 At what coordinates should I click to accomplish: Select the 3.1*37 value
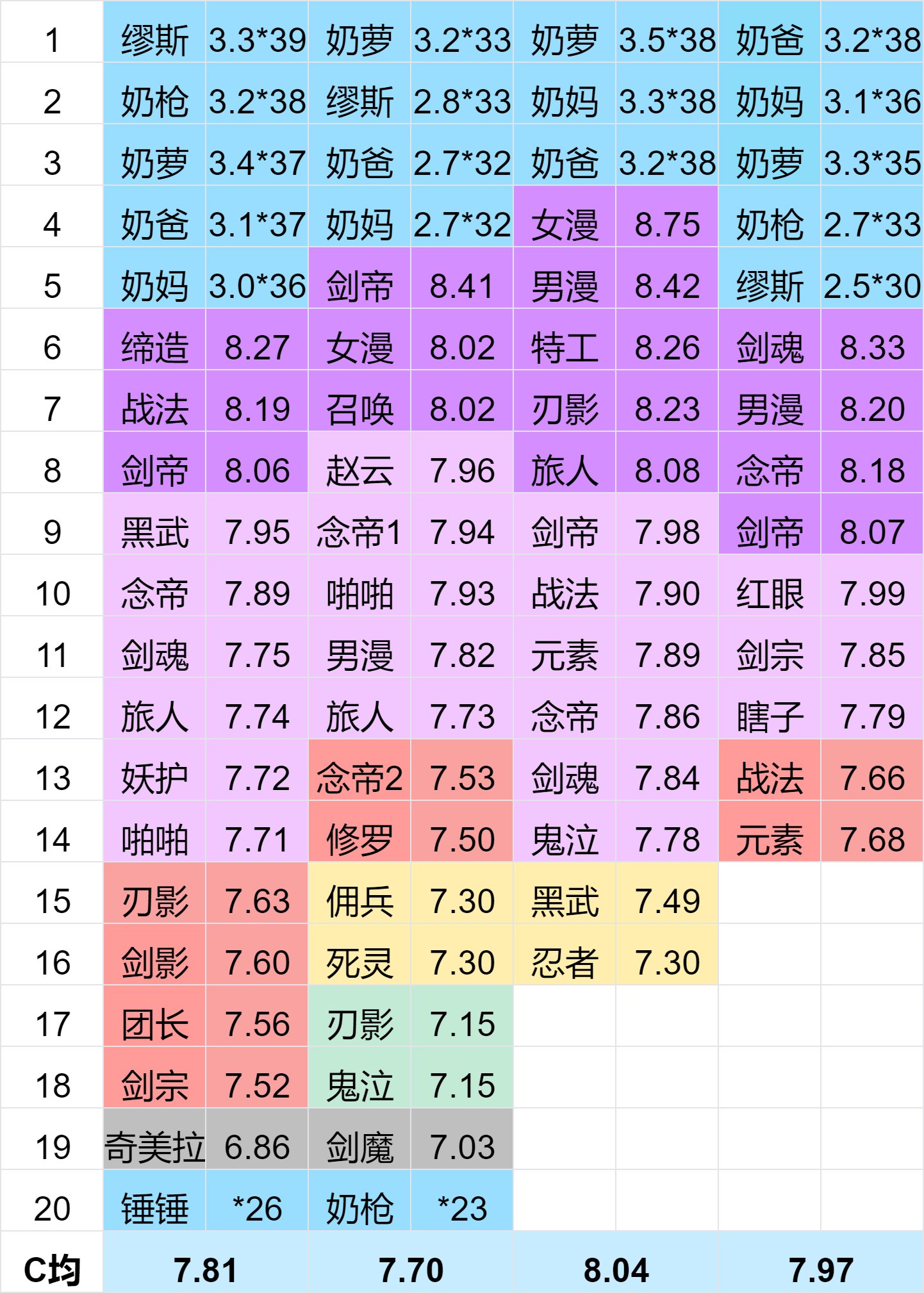[257, 217]
